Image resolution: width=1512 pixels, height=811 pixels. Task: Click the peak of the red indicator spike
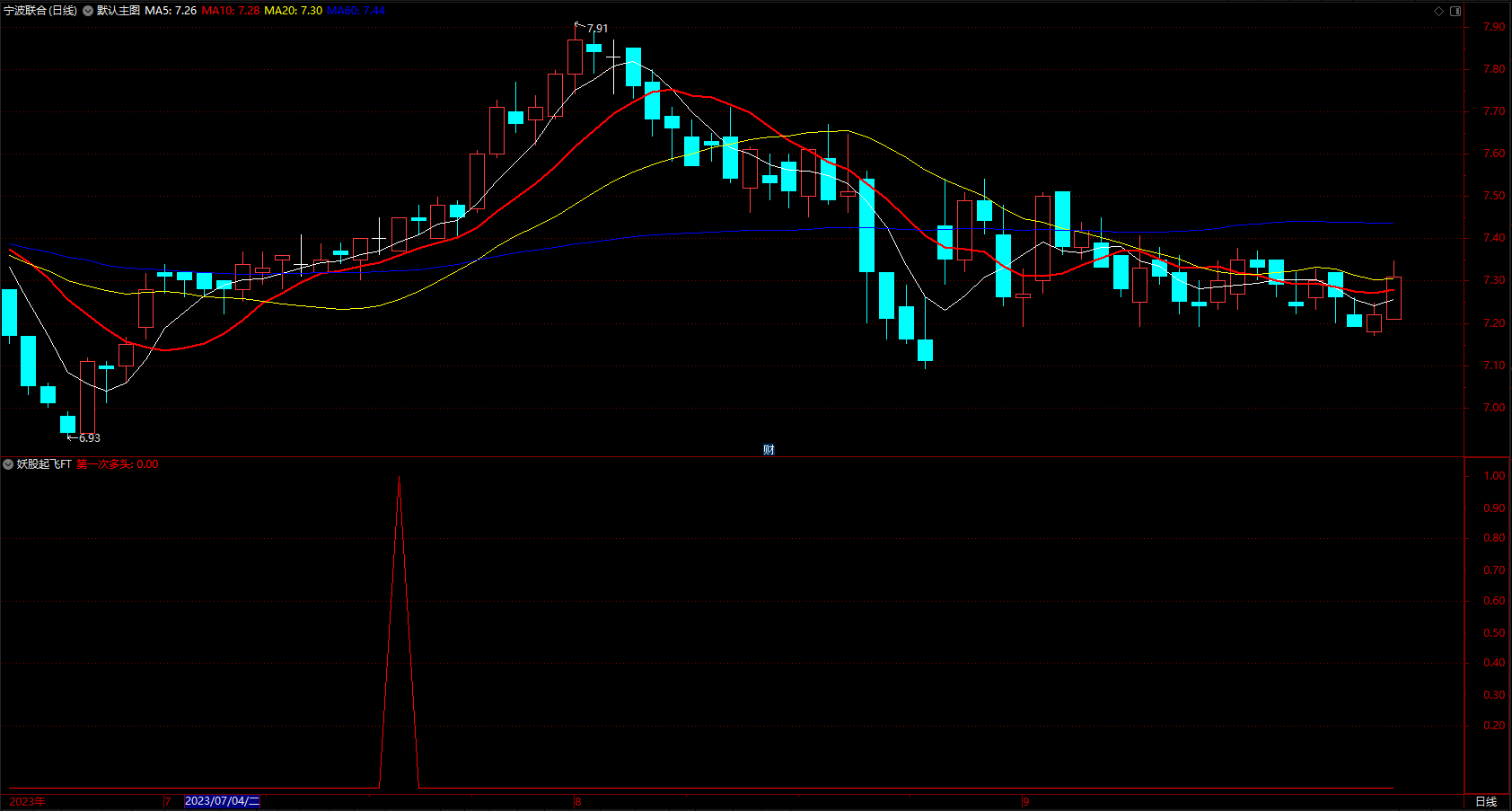[400, 477]
